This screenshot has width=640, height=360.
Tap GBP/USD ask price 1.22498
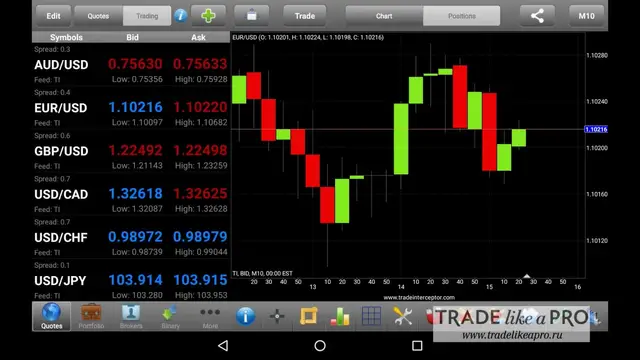200,151
